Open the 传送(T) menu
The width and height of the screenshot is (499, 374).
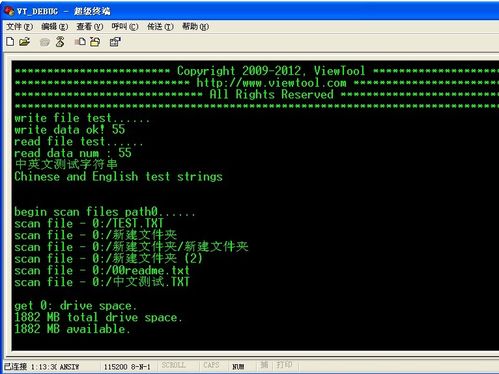click(160, 27)
